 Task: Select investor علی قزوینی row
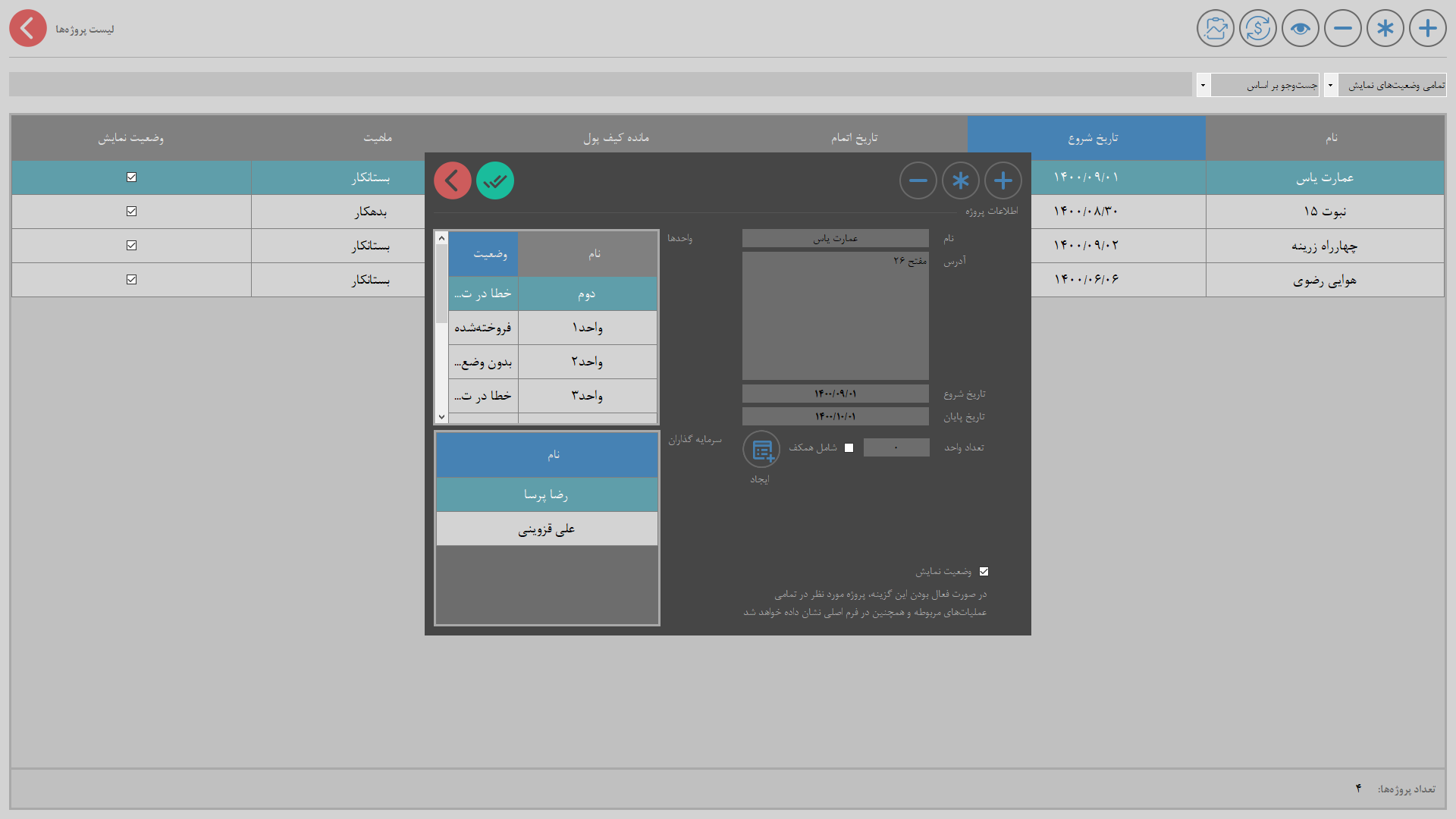pyautogui.click(x=546, y=529)
